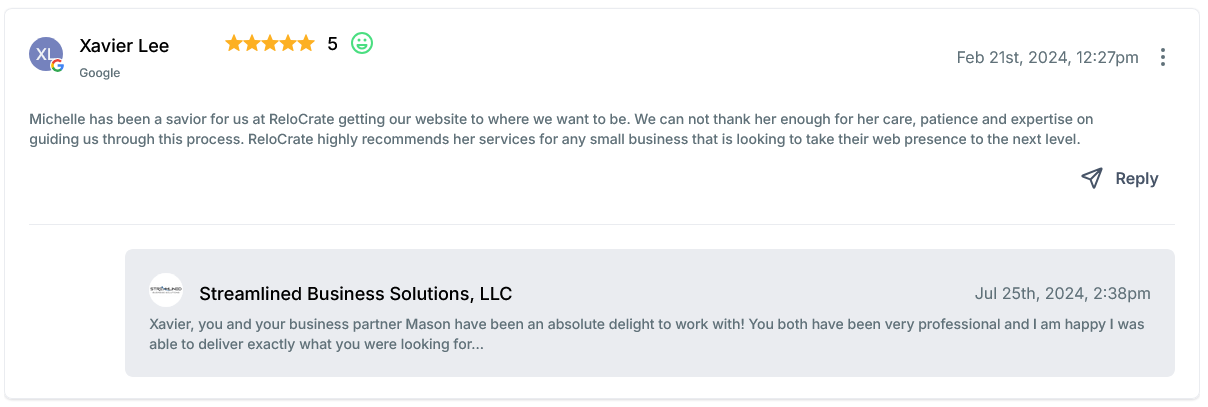This screenshot has width=1208, height=407.
Task: Click Xavier's review text about Michelle
Action: click(x=560, y=129)
